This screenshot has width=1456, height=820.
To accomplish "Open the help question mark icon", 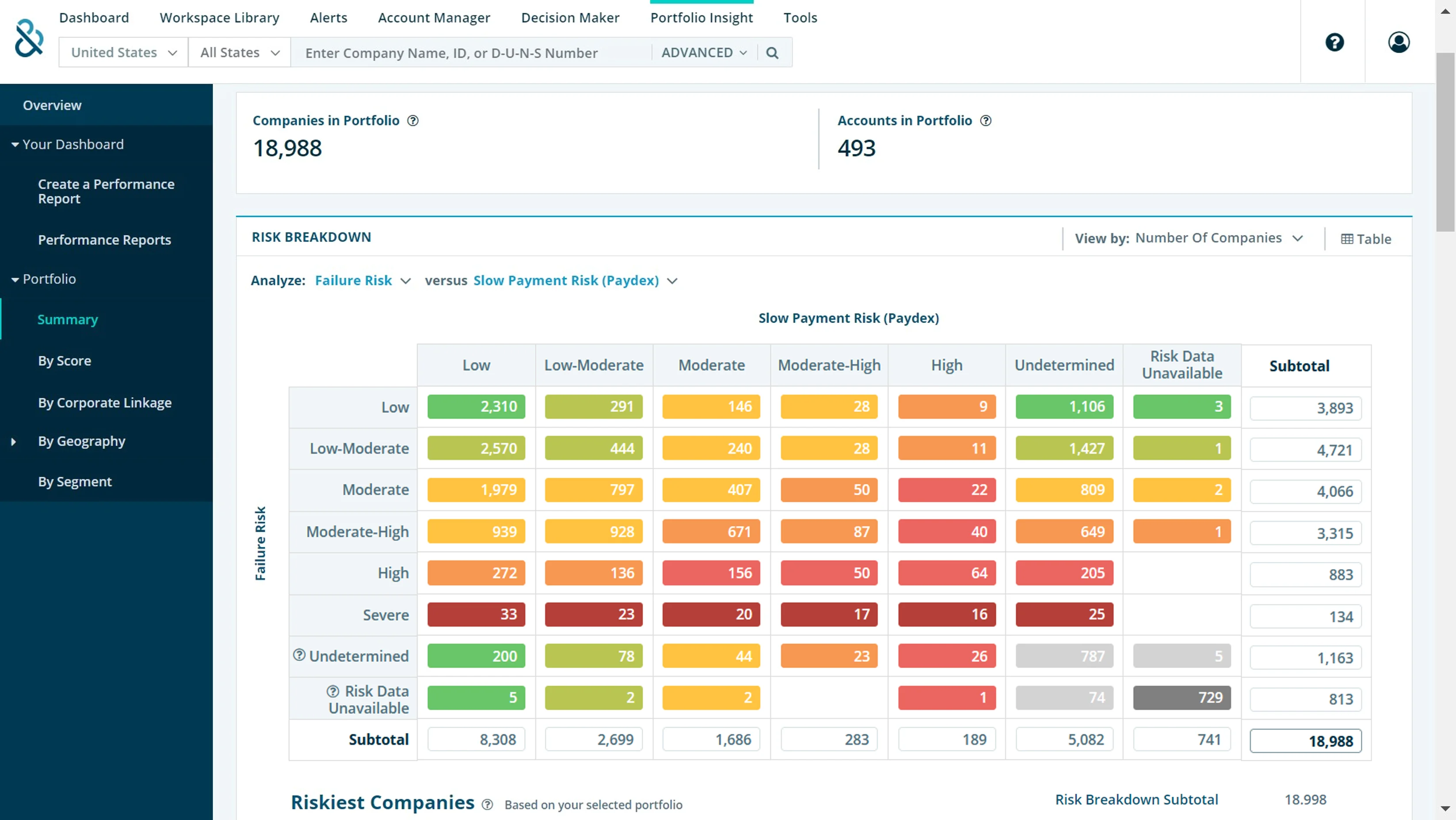I will (1334, 42).
